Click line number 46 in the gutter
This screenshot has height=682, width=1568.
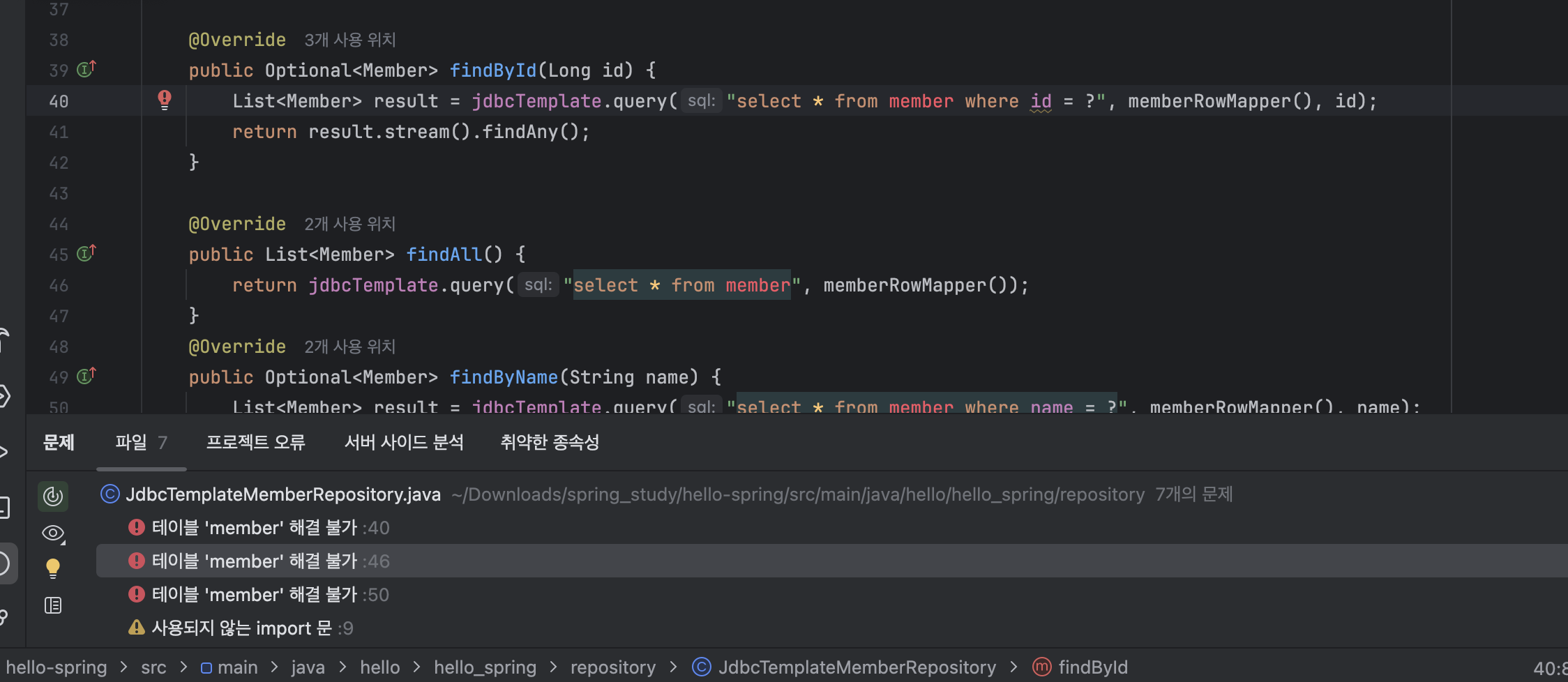pyautogui.click(x=59, y=285)
